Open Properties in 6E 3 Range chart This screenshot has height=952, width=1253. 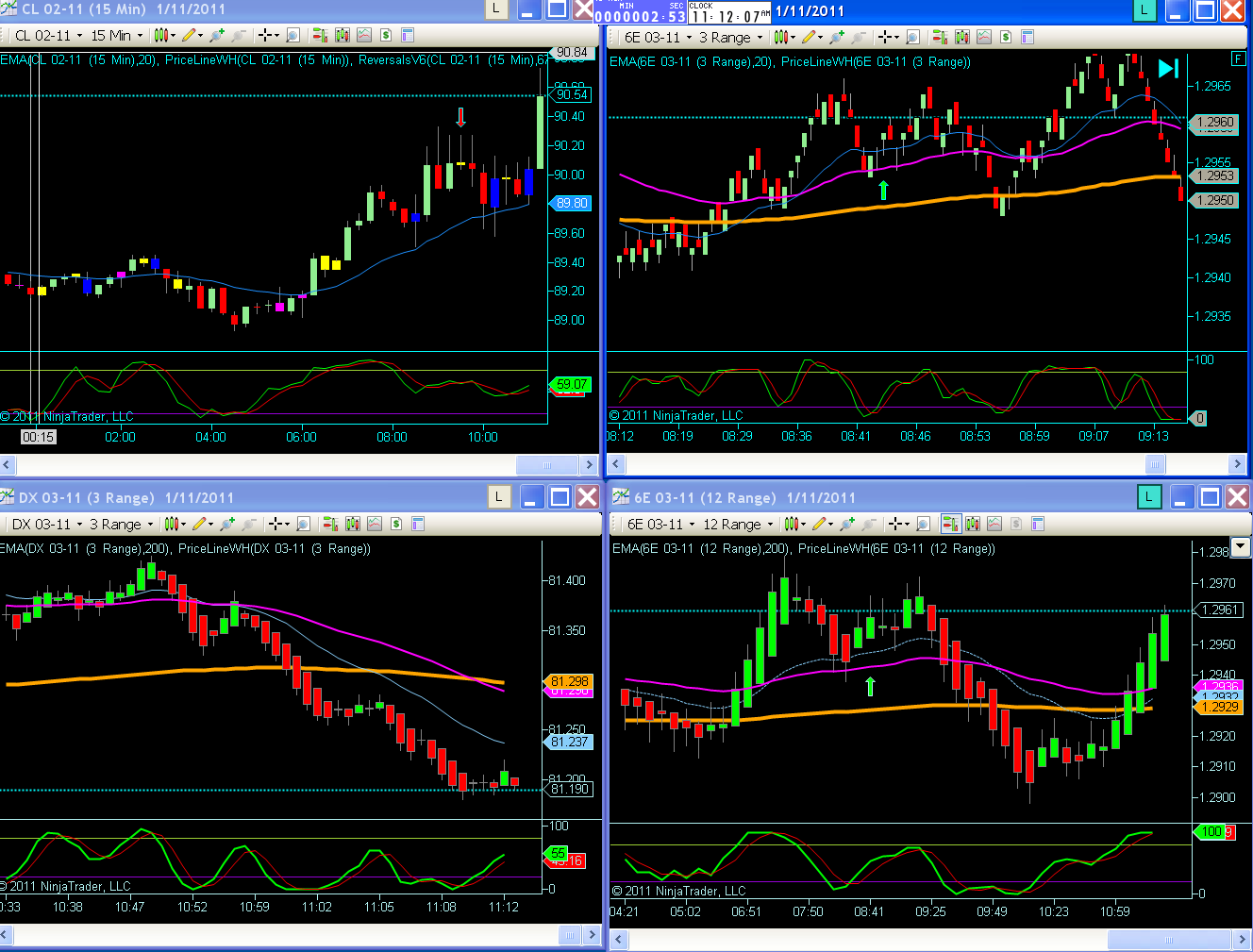[x=1027, y=37]
